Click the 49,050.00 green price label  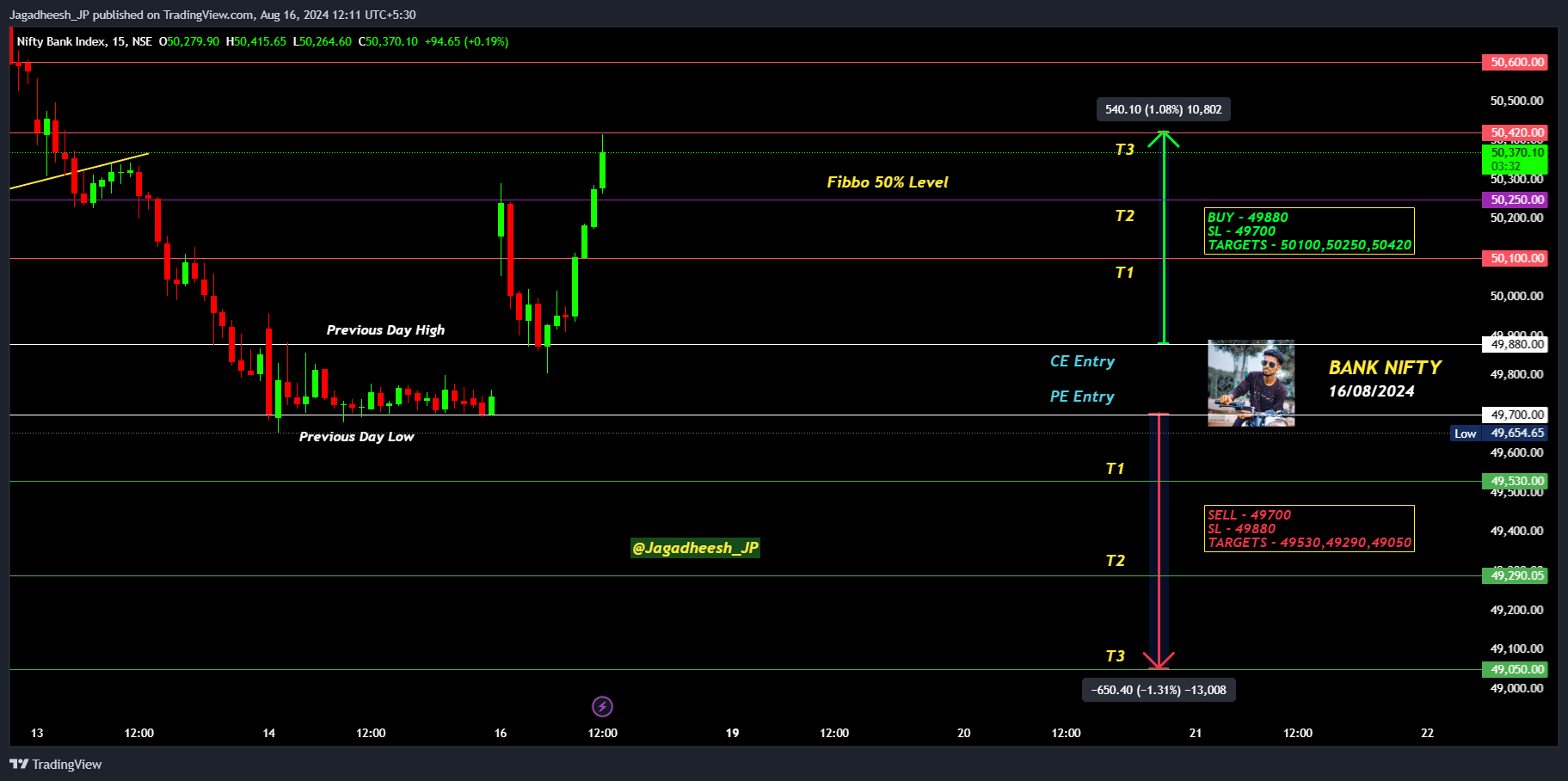click(1515, 669)
